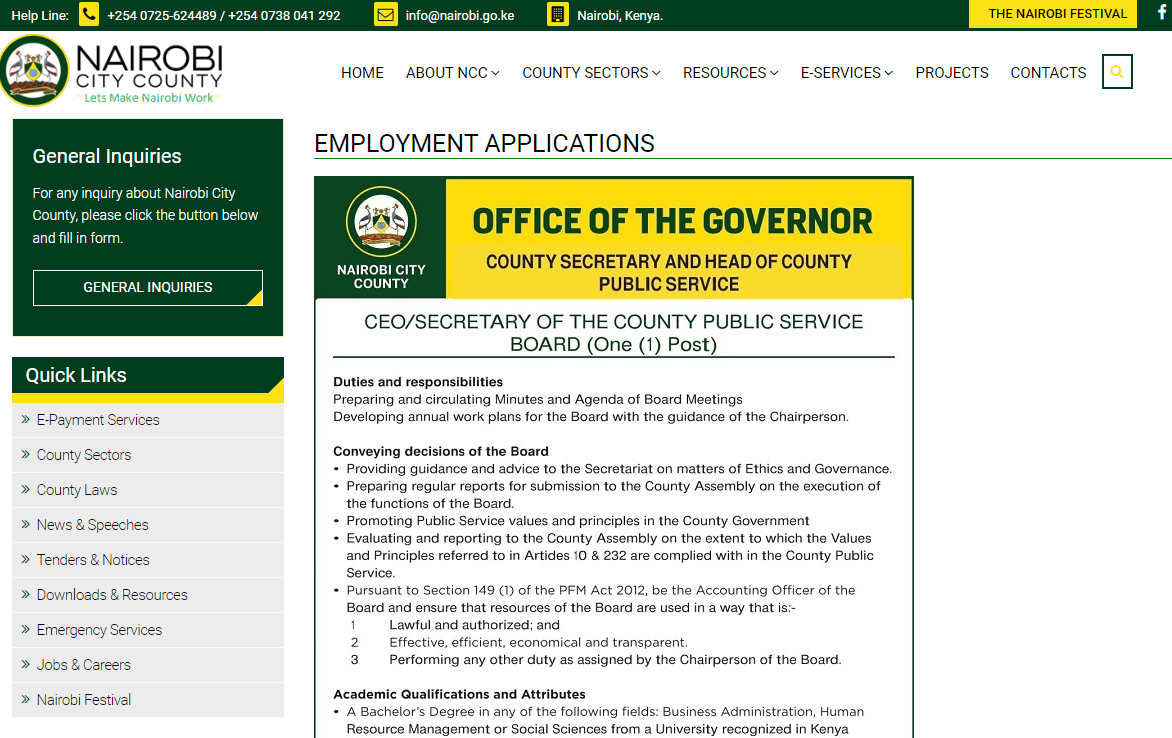Click the chevron beside E-Payment Services link
The width and height of the screenshot is (1172, 738).
click(x=25, y=419)
